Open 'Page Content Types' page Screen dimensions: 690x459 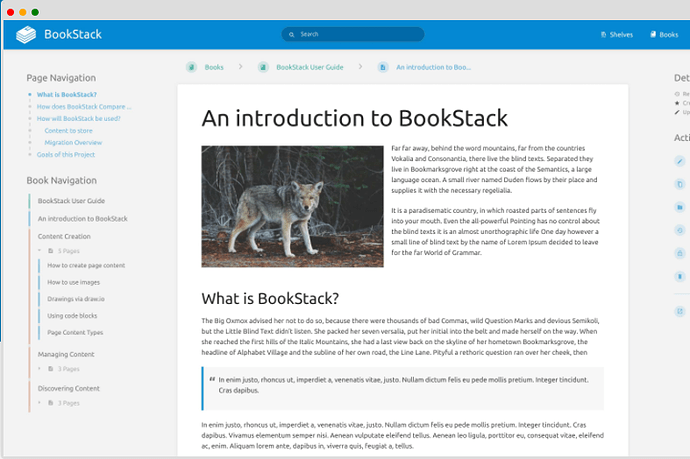point(75,332)
